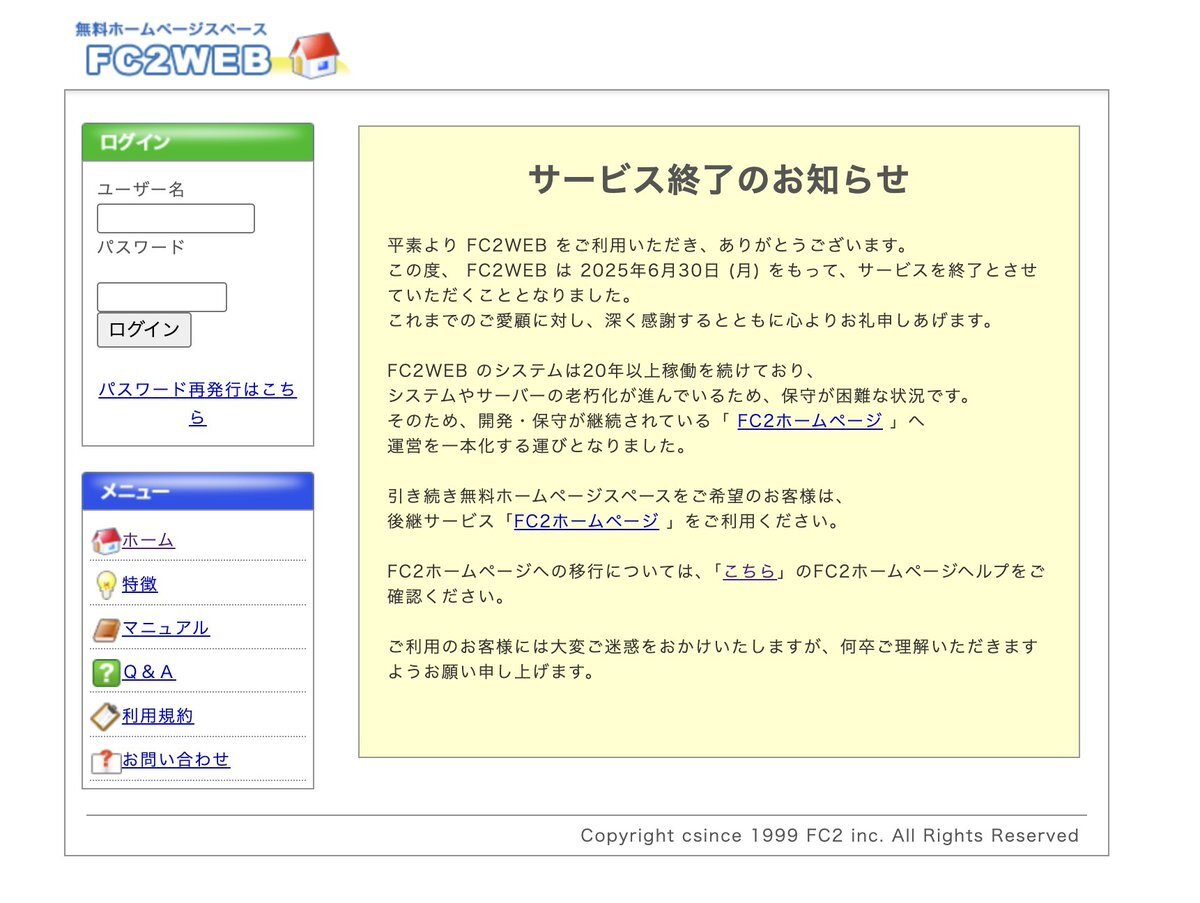
Task: Click the light bulb icon beside 特徴
Action: 105,585
